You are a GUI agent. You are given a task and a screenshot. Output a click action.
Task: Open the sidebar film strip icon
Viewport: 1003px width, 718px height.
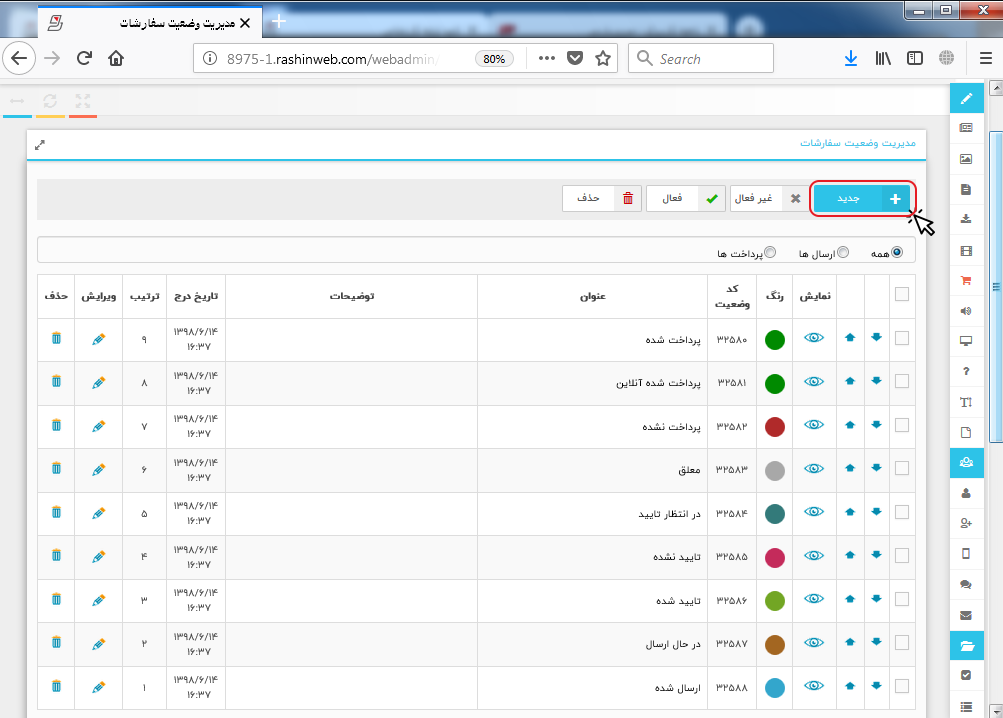tap(967, 251)
